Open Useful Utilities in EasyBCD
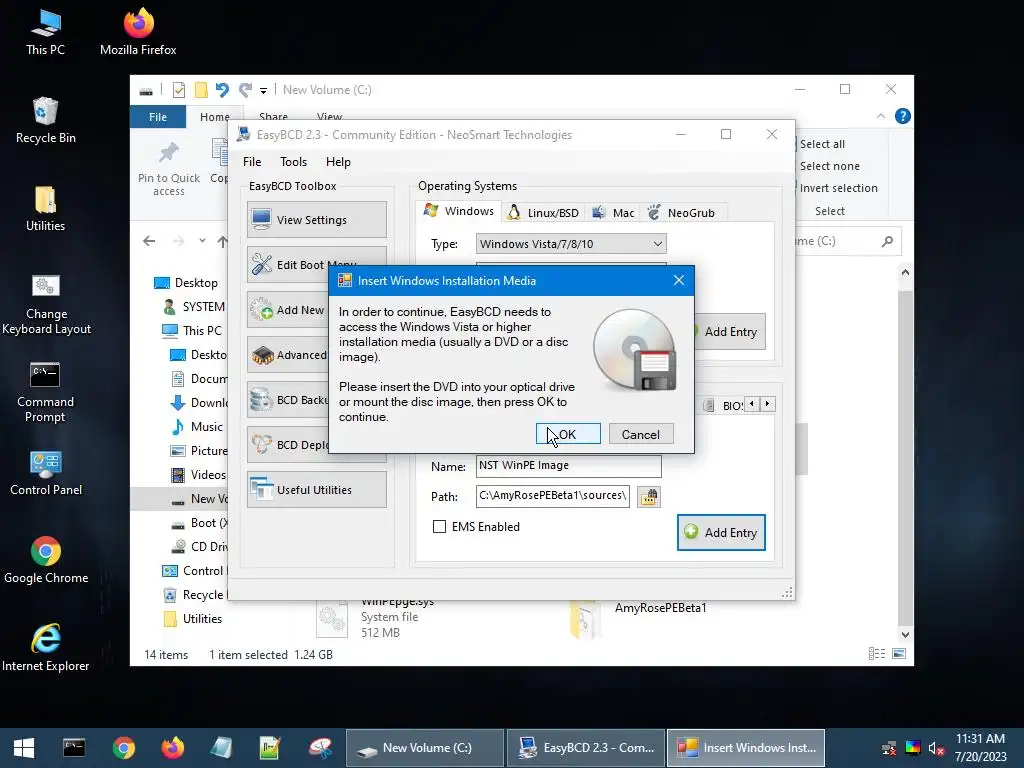Image resolution: width=1024 pixels, height=768 pixels. (x=317, y=490)
